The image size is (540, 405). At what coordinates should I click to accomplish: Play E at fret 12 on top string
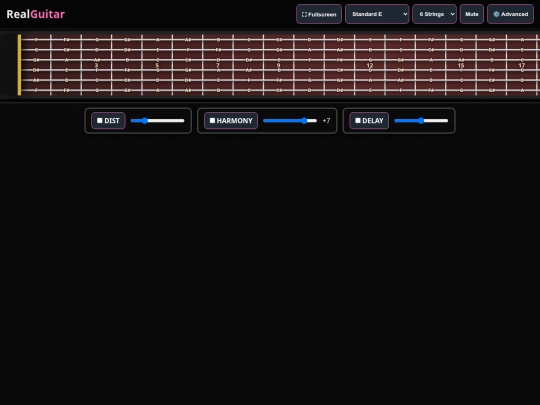[x=370, y=40]
